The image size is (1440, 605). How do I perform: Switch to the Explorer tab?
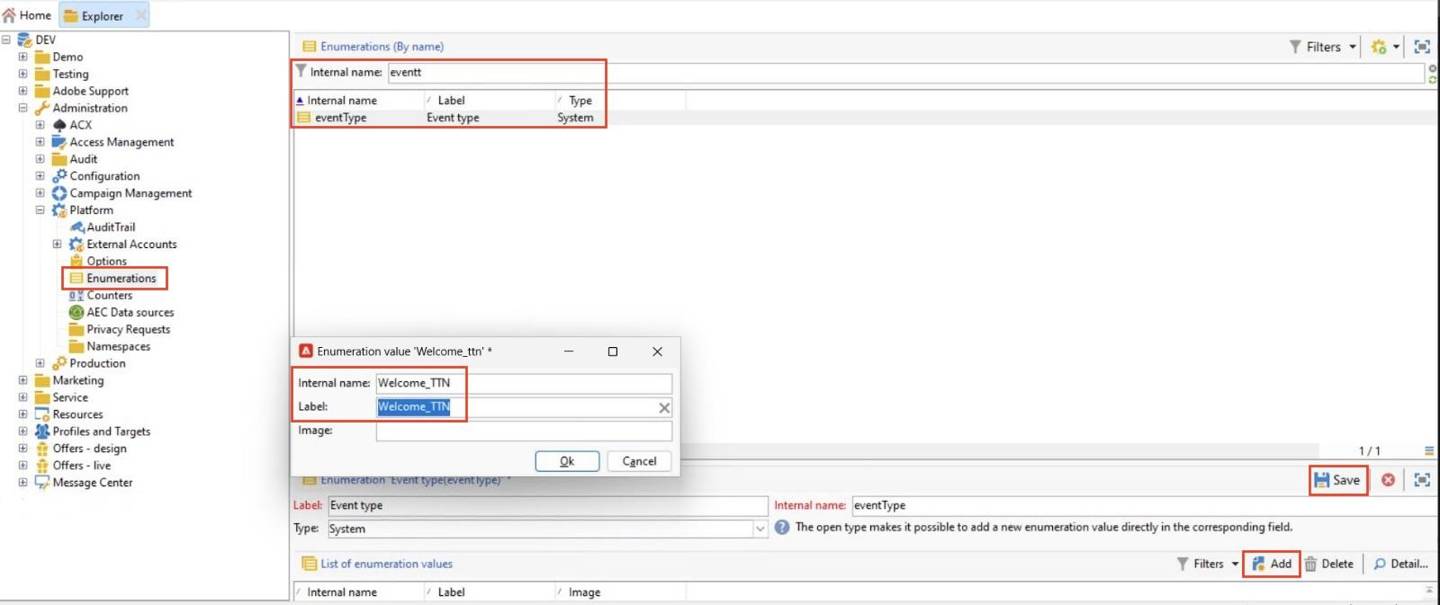(94, 15)
